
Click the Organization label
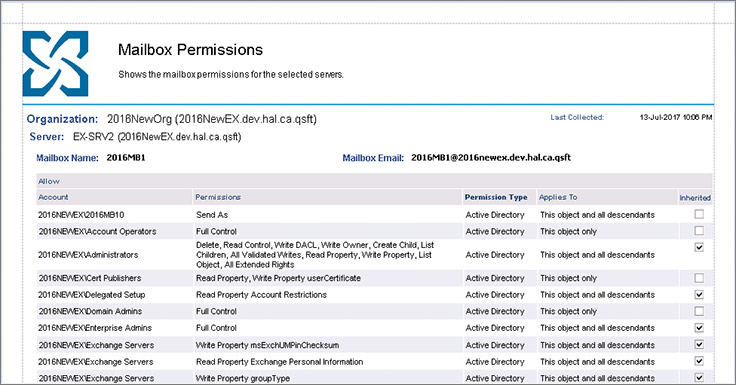[x=62, y=119]
